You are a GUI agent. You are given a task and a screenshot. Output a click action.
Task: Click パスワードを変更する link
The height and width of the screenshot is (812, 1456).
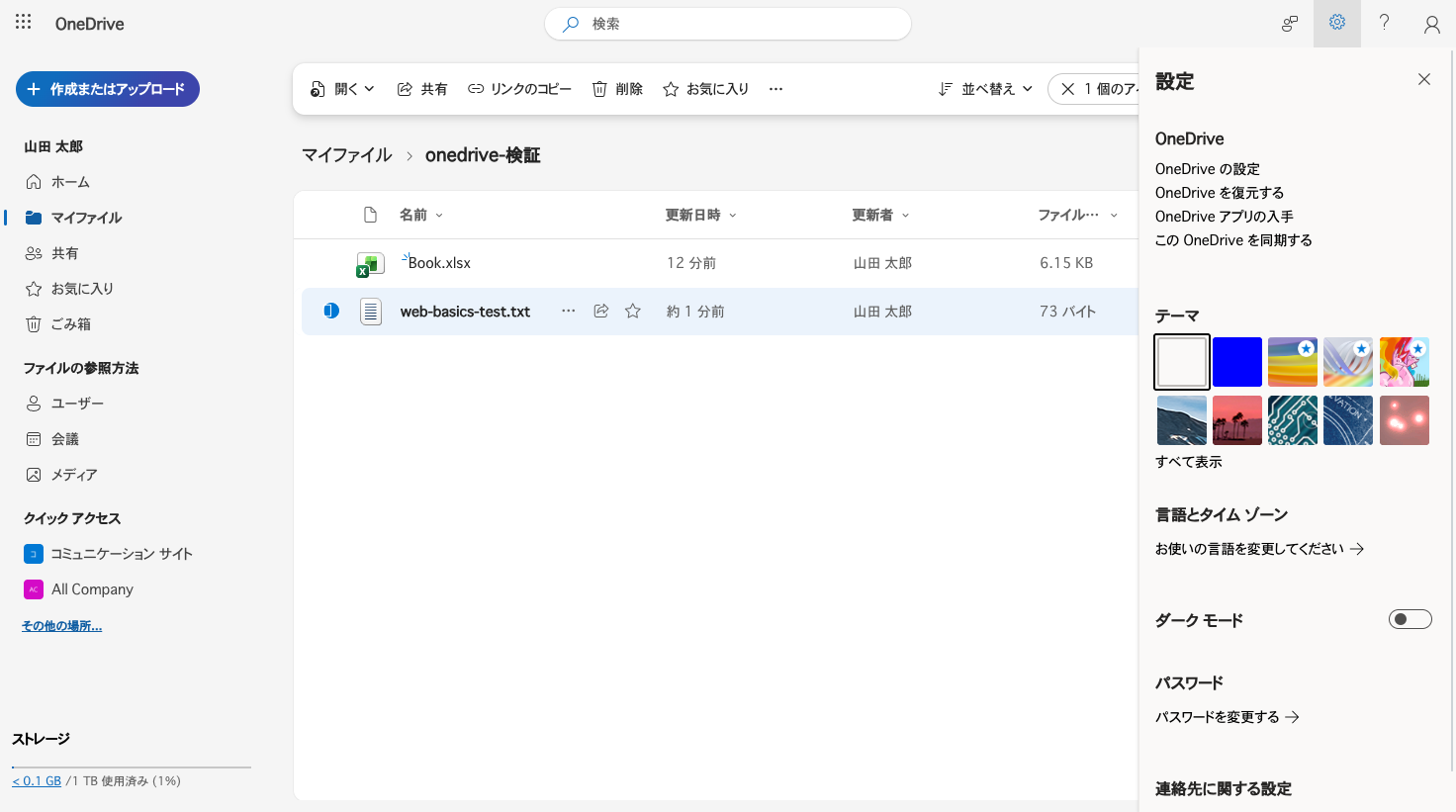[x=1227, y=717]
